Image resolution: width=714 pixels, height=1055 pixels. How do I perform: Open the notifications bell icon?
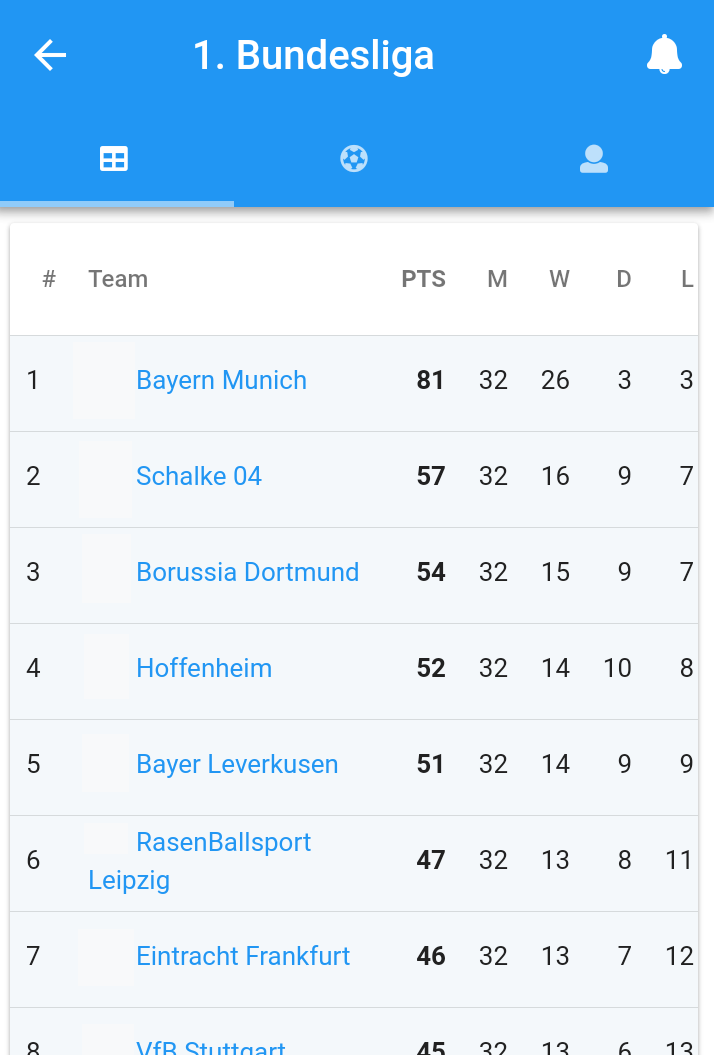tap(664, 55)
